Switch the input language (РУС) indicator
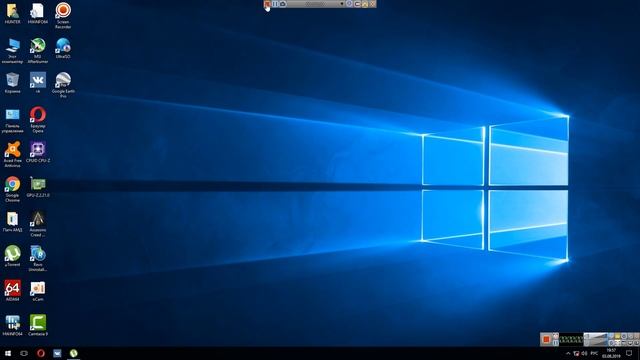The image size is (640, 360). point(594,353)
